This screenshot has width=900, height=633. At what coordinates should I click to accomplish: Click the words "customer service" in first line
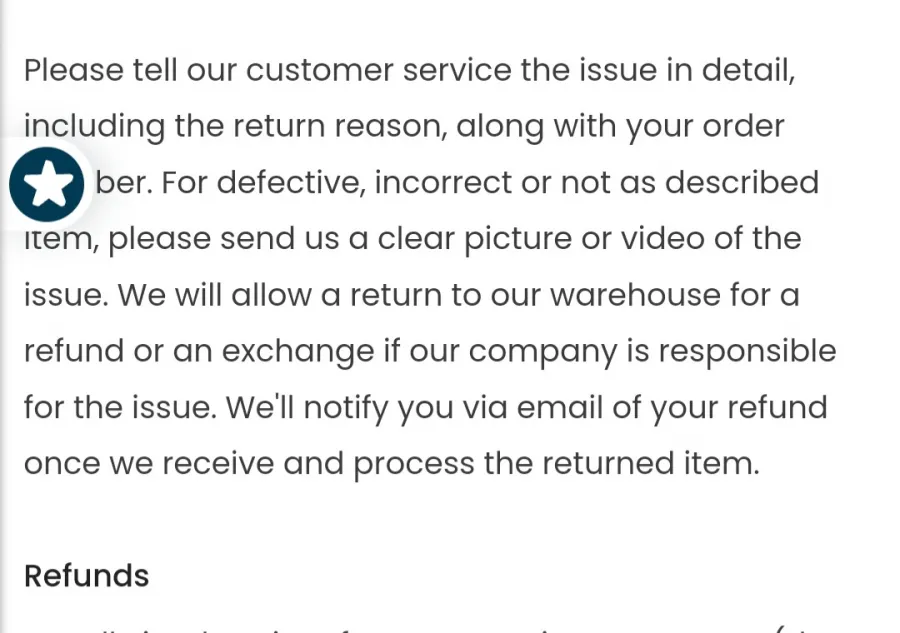tap(379, 71)
